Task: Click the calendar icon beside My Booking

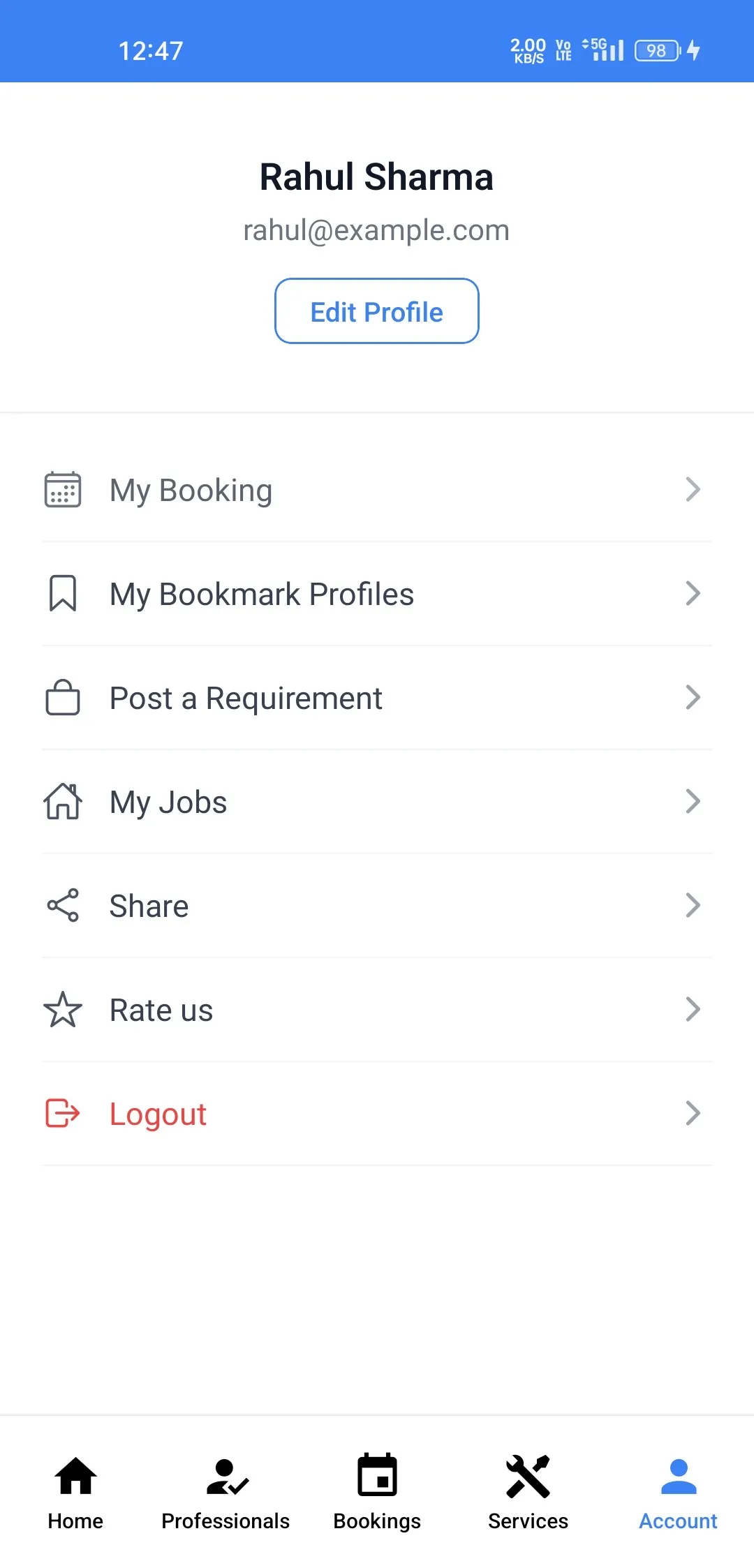Action: point(63,490)
